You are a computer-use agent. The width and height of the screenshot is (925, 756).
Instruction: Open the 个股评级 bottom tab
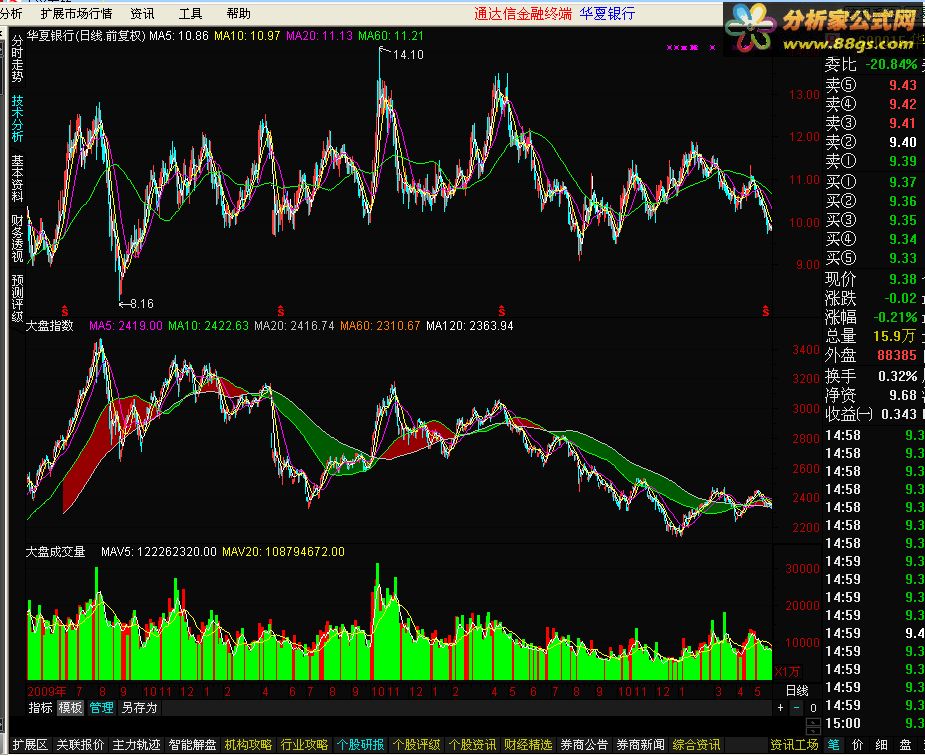[416, 745]
